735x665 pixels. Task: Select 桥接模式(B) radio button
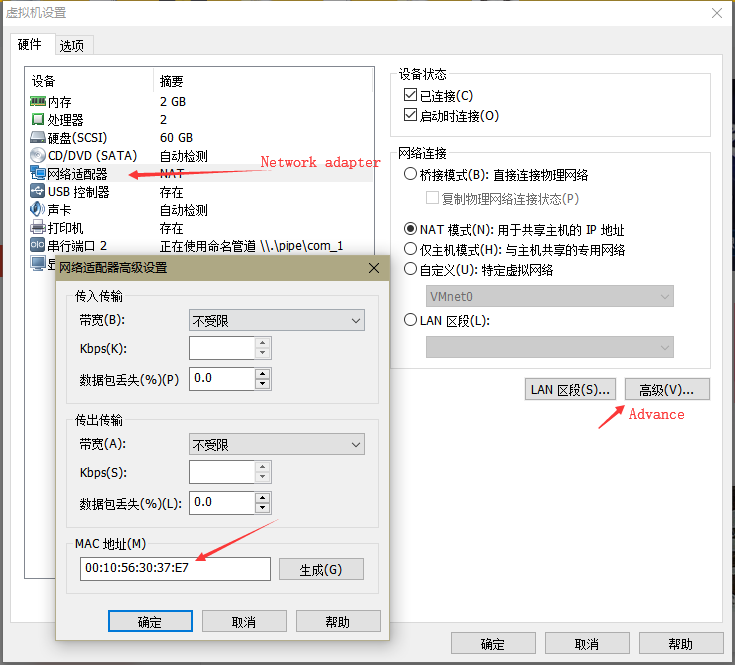410,174
